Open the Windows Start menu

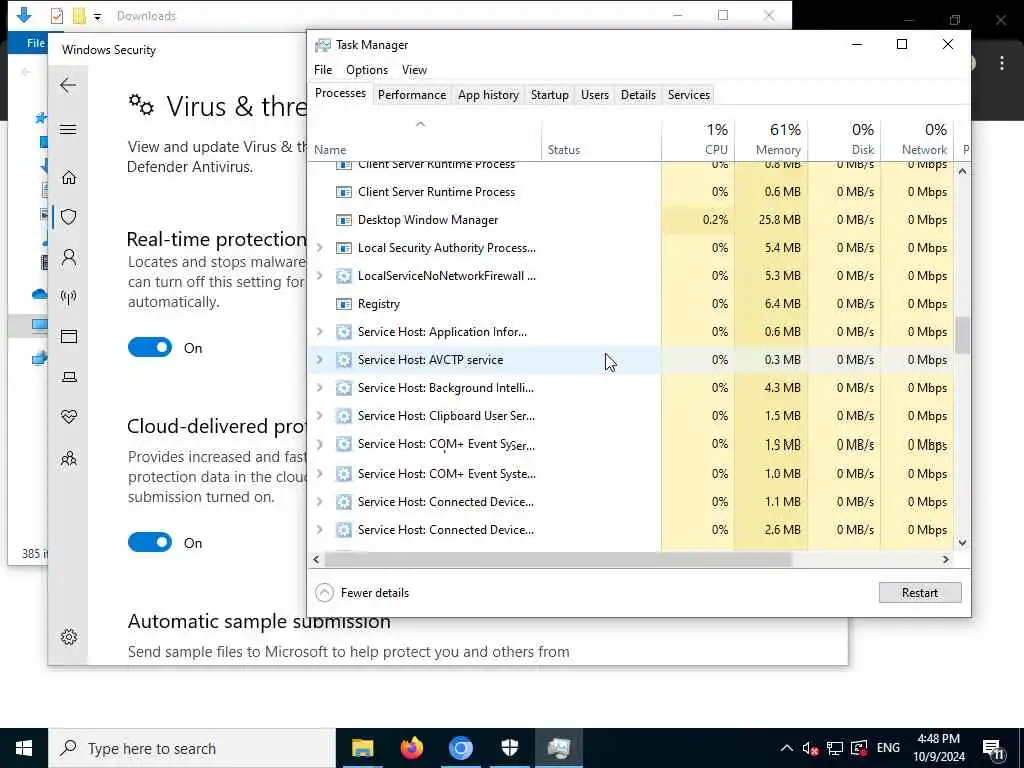tap(24, 748)
